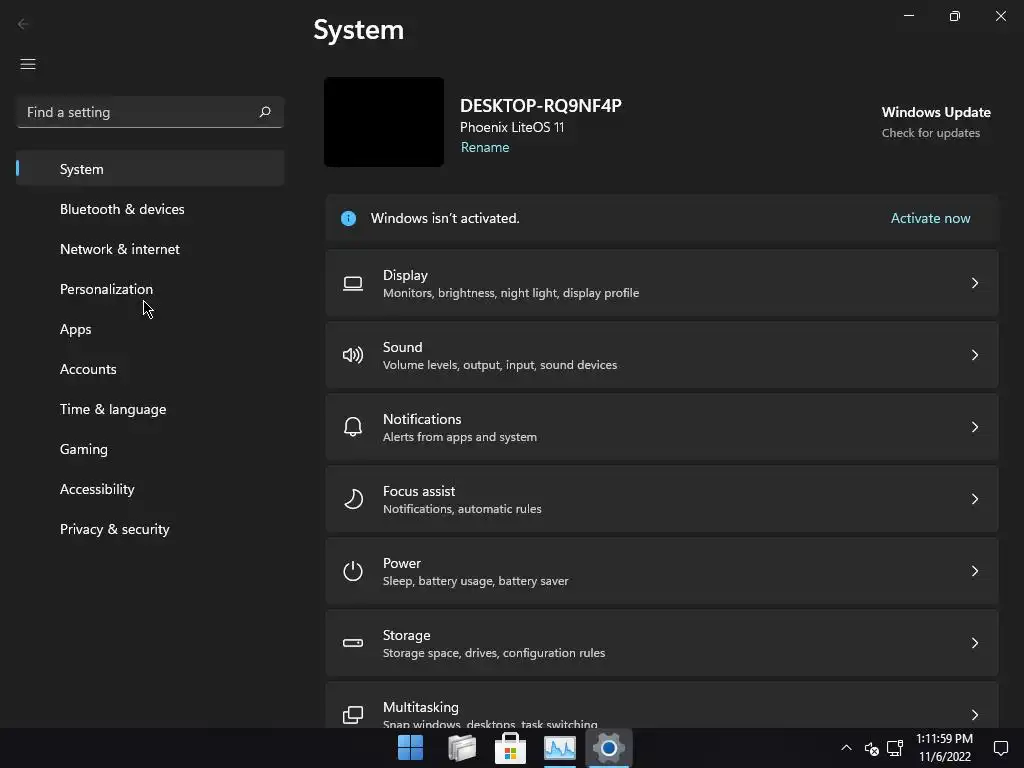Click the Notifications bell icon
Viewport: 1024px width, 768px height.
coord(353,427)
